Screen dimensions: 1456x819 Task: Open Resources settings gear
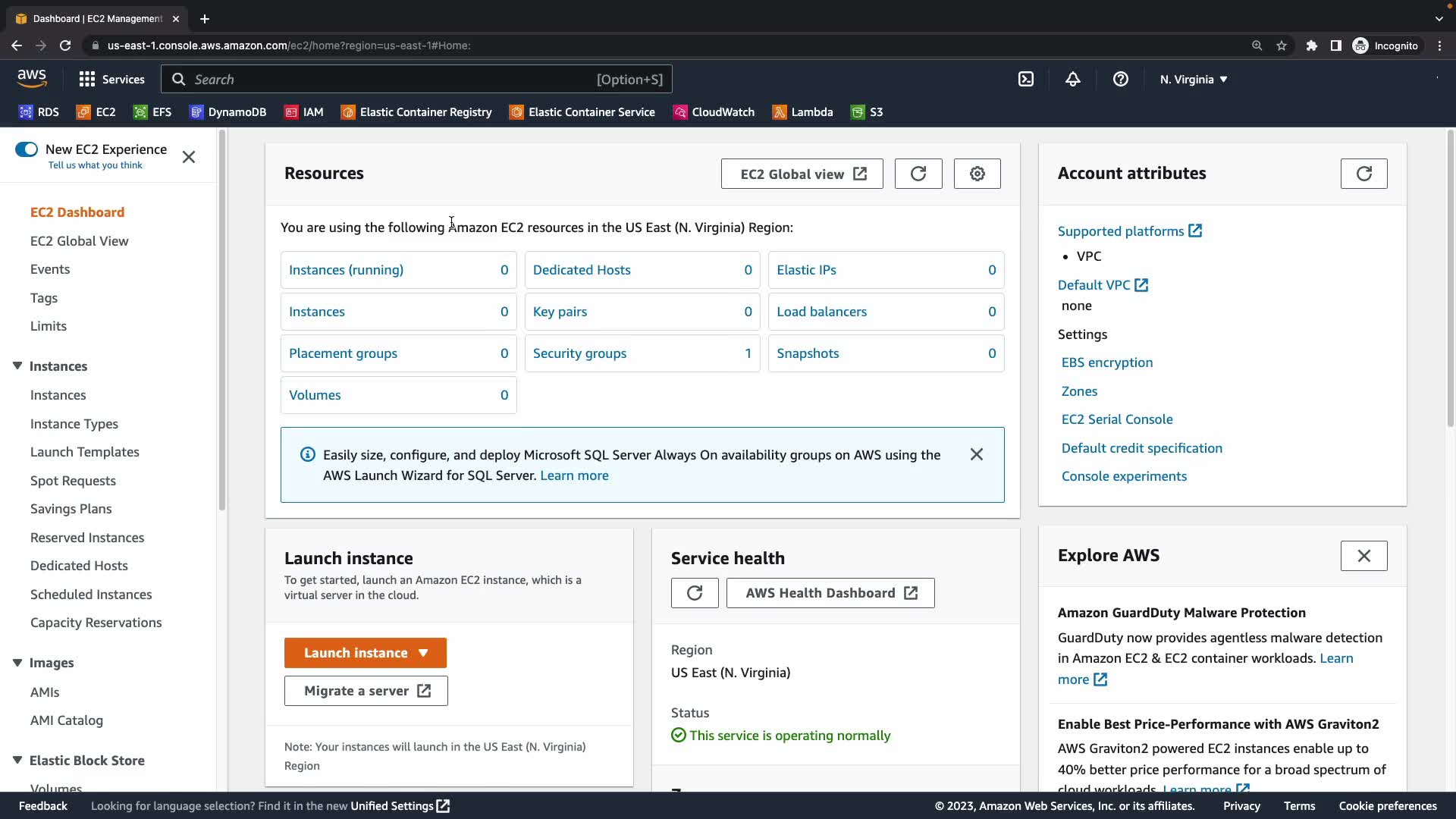coord(977,174)
